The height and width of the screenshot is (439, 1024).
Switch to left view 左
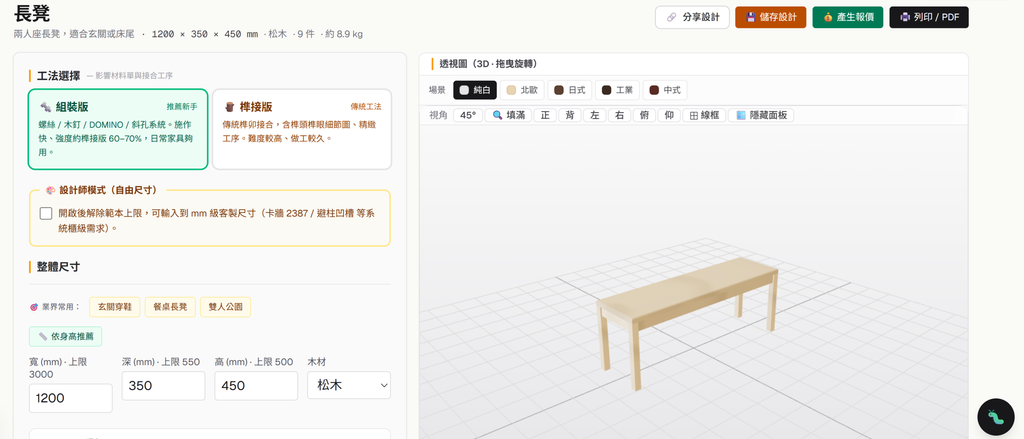pyautogui.click(x=594, y=115)
